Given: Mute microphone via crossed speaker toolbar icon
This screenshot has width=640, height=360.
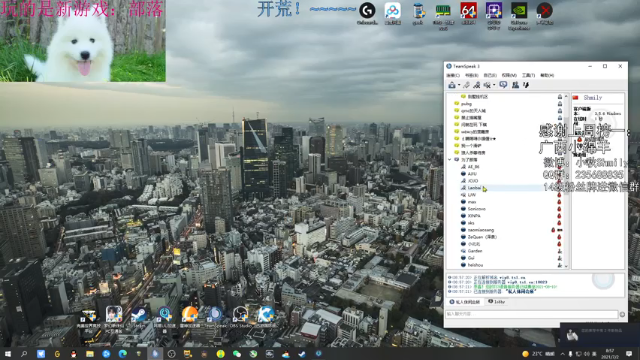Looking at the screenshot, I should pyautogui.click(x=487, y=85).
